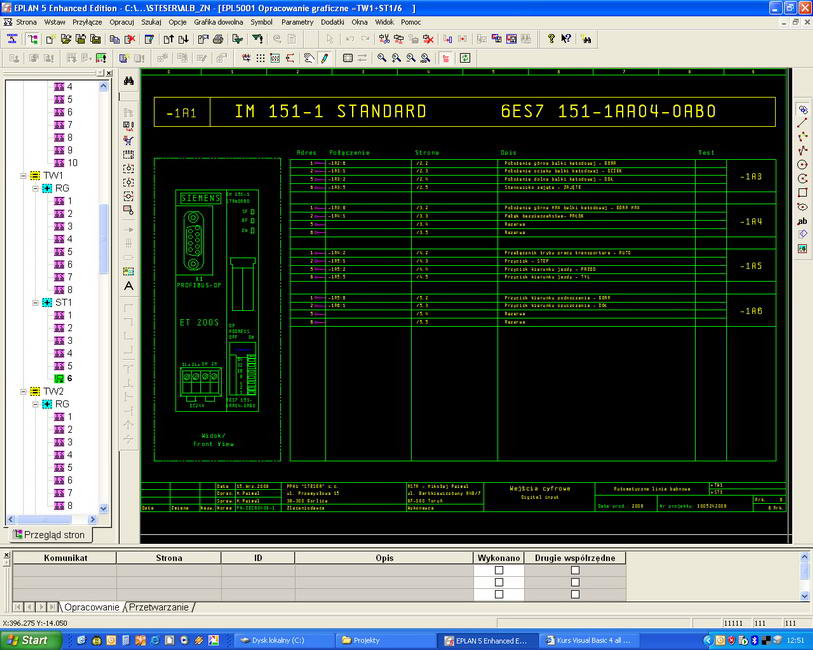Image resolution: width=813 pixels, height=650 pixels.
Task: Click the yellow help question mark icon
Action: [x=551, y=39]
